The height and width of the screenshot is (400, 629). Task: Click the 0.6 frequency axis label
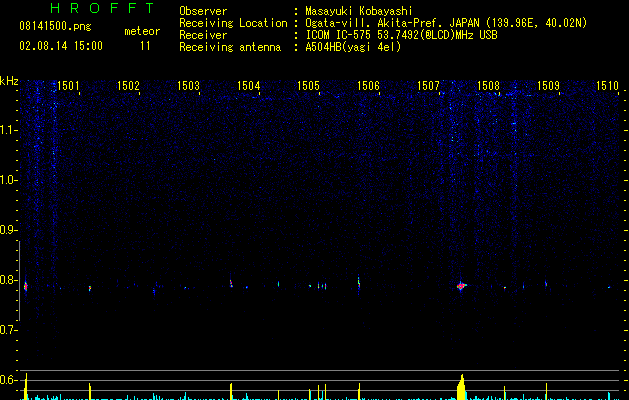pos(8,380)
